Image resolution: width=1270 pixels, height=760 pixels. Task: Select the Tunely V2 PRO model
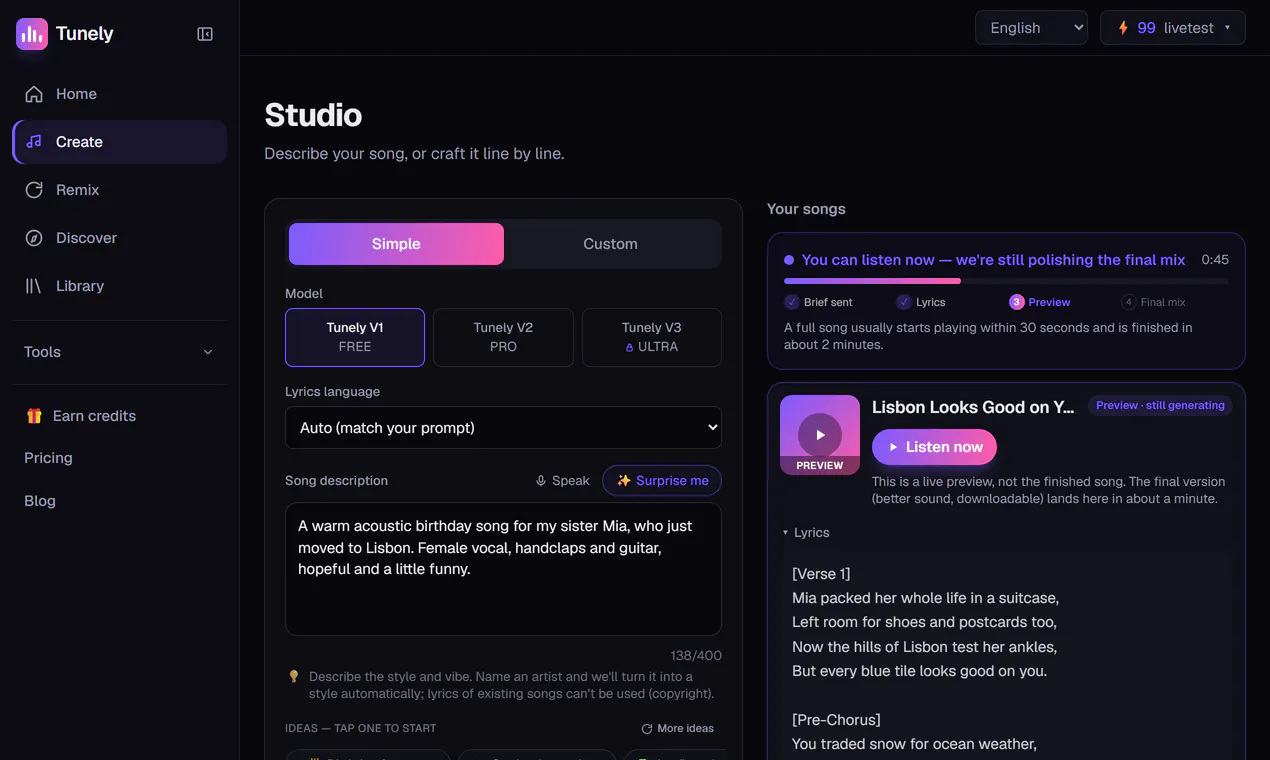pos(503,337)
